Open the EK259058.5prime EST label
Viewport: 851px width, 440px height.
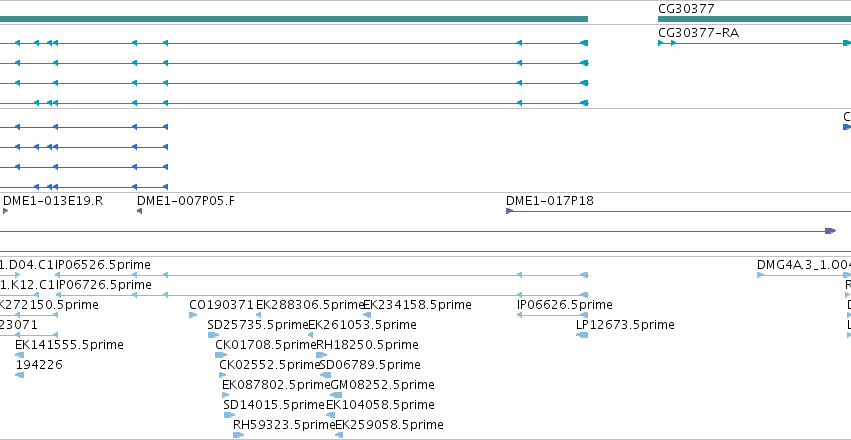(389, 425)
